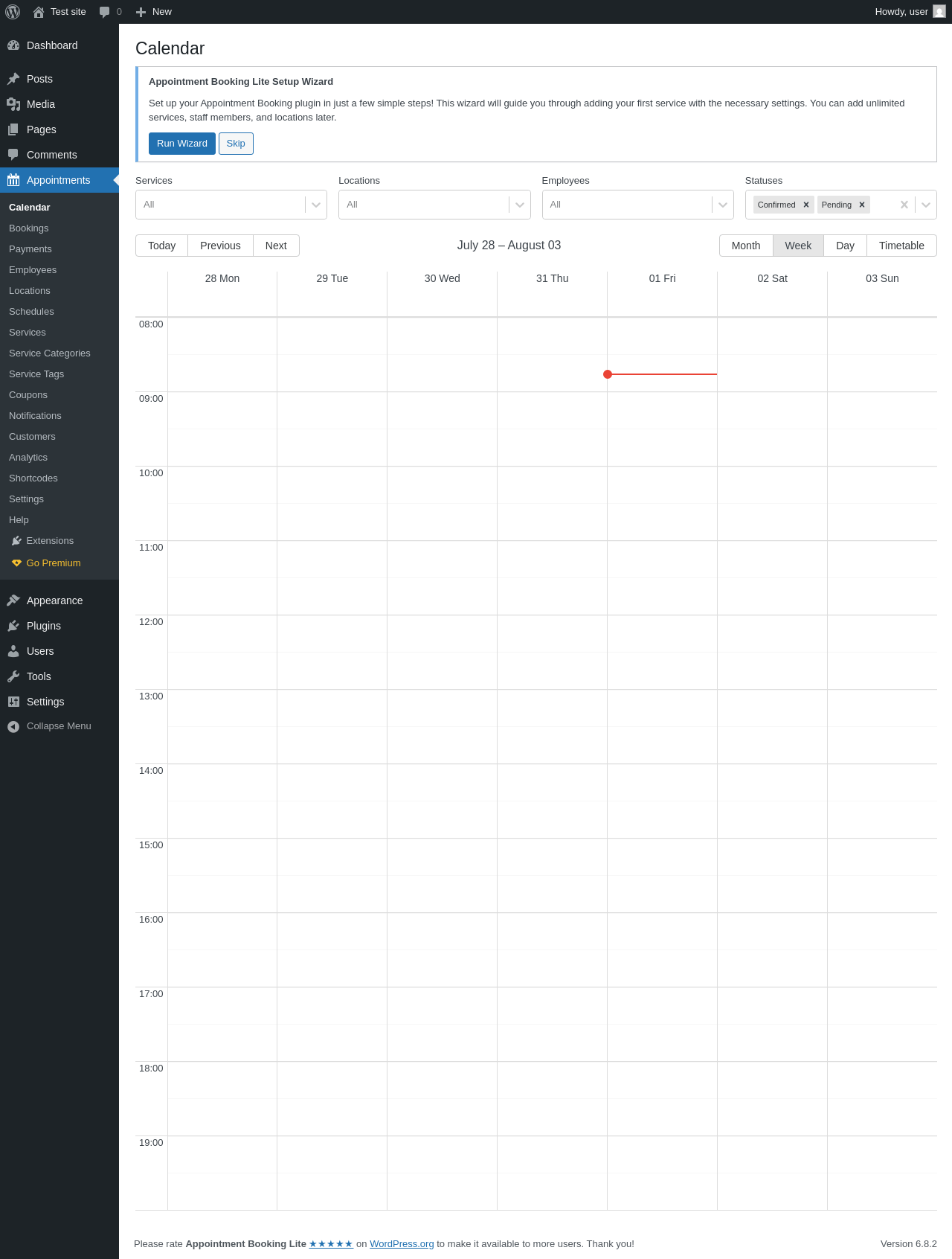The height and width of the screenshot is (1259, 952).
Task: Expand the Statuses dropdown arrow
Action: click(926, 205)
